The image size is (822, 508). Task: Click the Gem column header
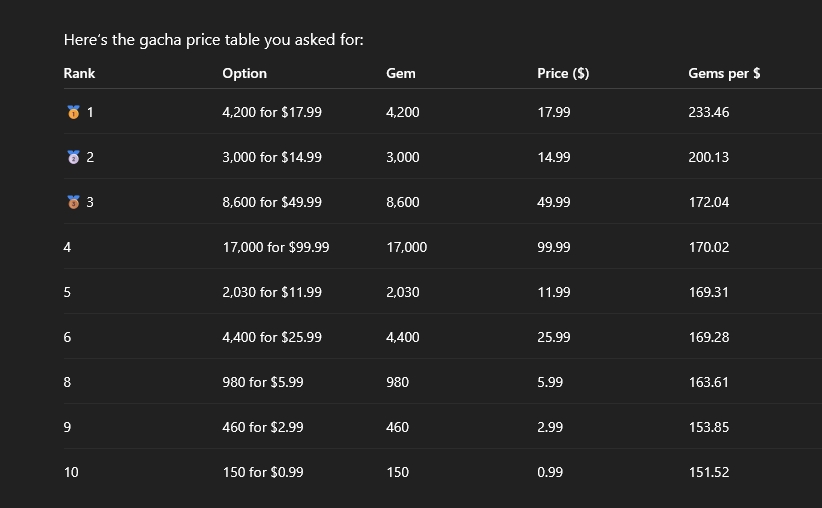tap(400, 73)
